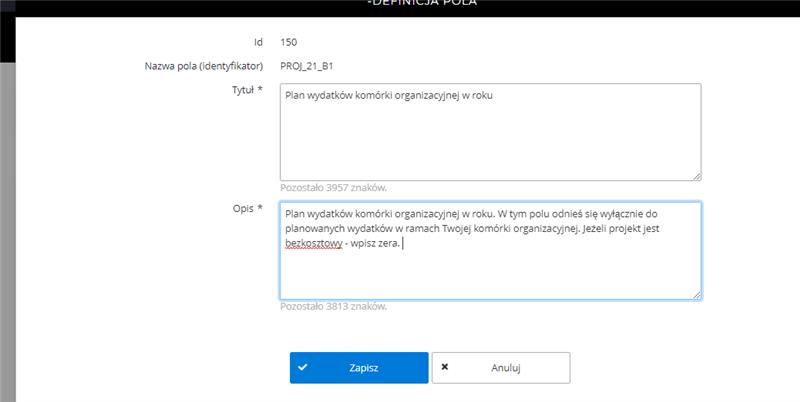Viewport: 800px width, 402px height.
Task: Click the "Definicja pola" dialog header title
Action: pyautogui.click(x=420, y=3)
